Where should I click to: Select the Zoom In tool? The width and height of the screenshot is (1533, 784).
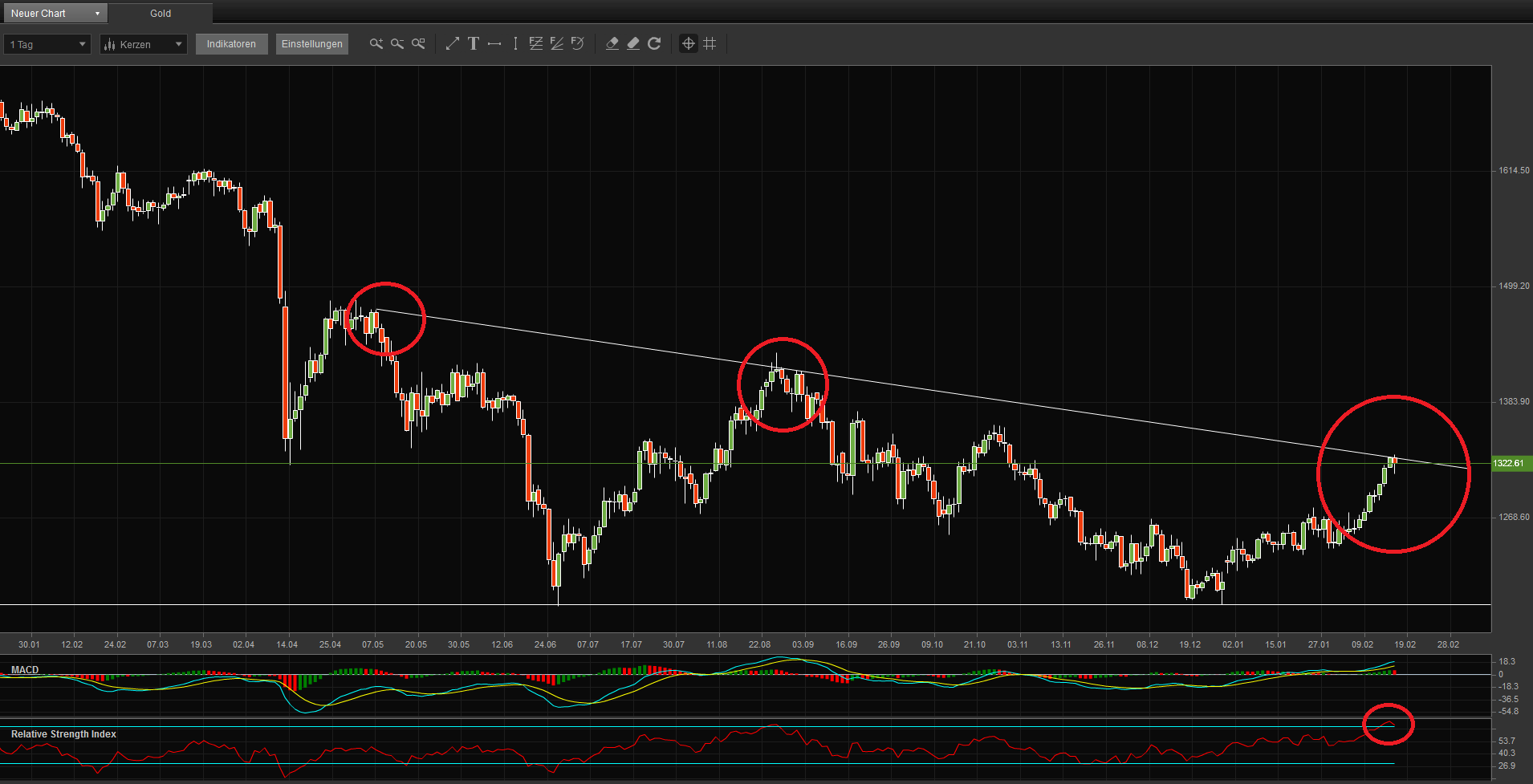coord(376,44)
